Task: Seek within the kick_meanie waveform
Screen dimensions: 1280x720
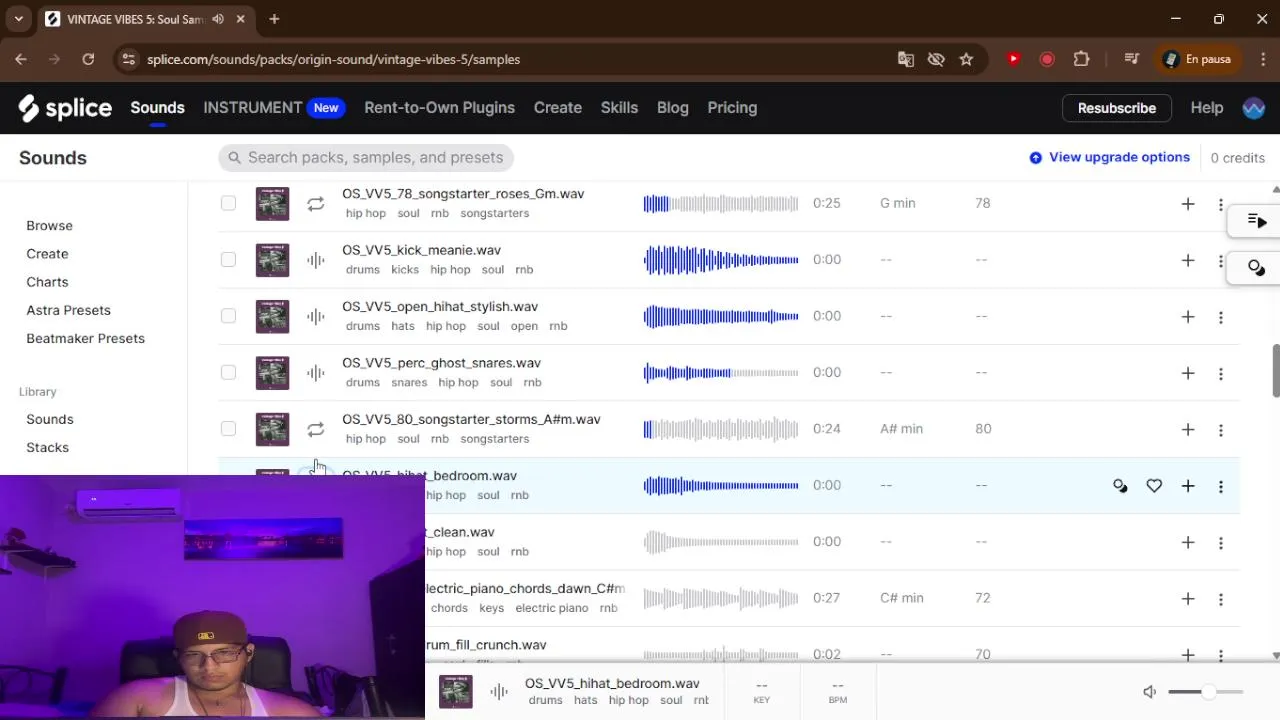Action: pos(721,260)
